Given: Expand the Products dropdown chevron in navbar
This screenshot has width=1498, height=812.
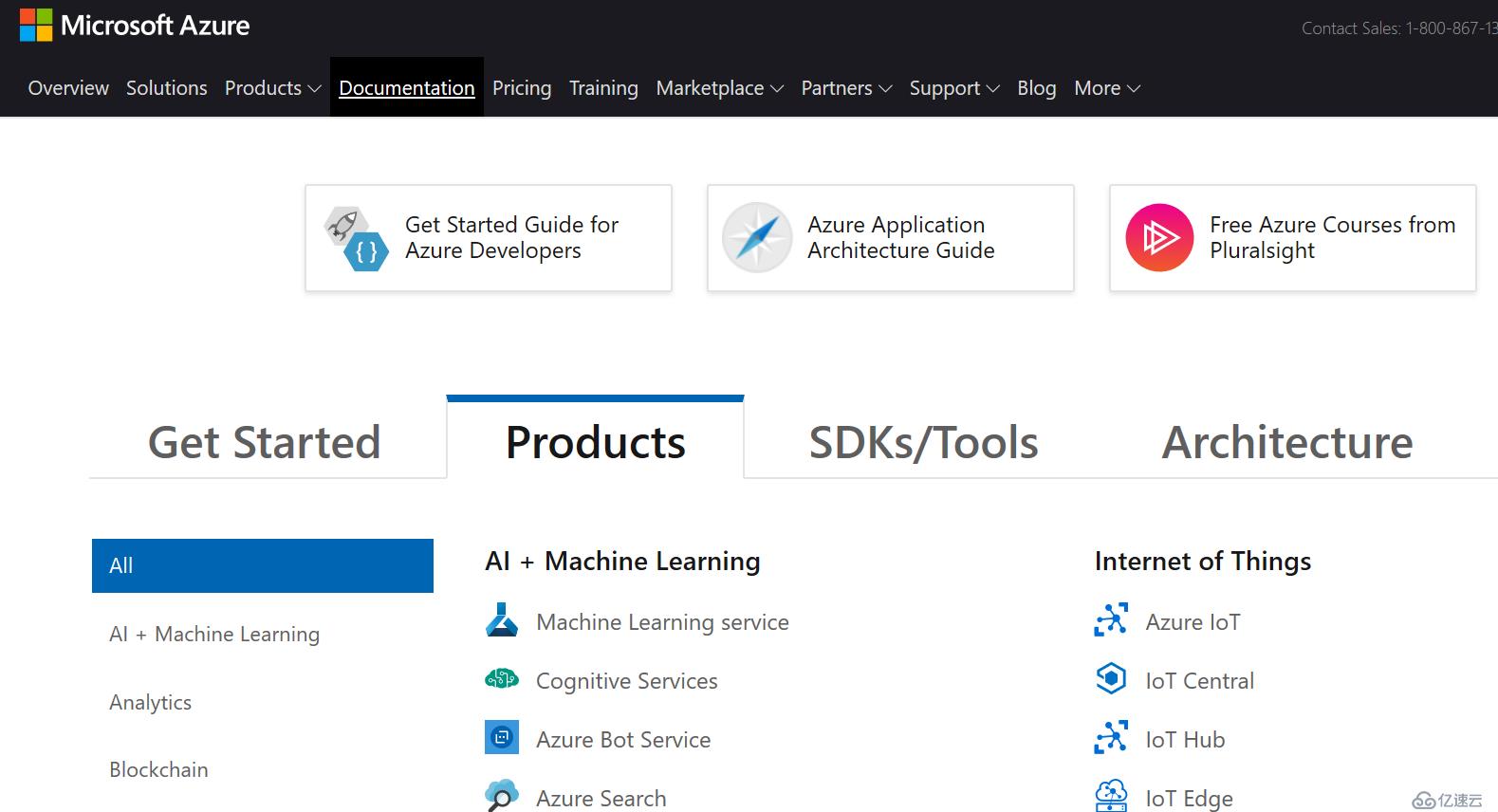Looking at the screenshot, I should [314, 89].
